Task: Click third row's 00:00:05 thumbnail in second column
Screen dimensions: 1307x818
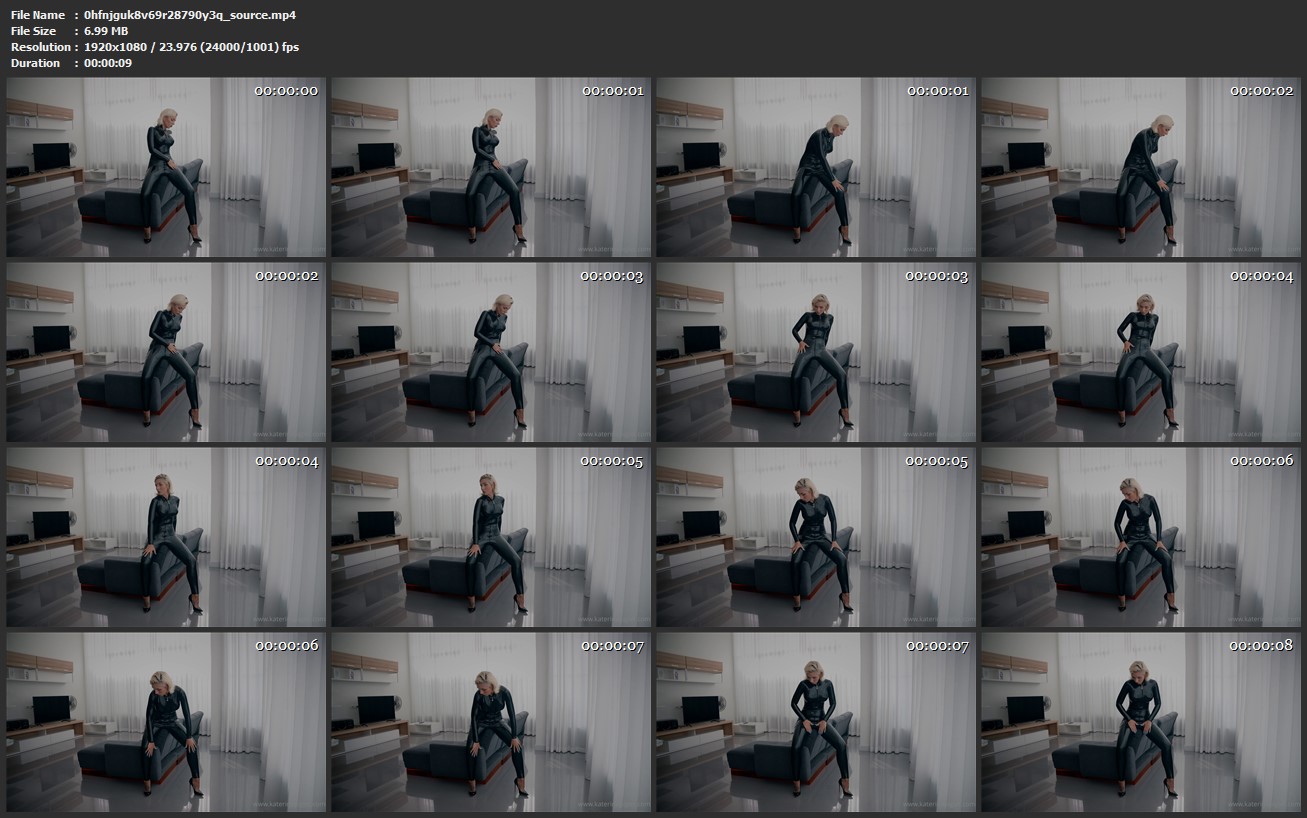Action: [491, 537]
